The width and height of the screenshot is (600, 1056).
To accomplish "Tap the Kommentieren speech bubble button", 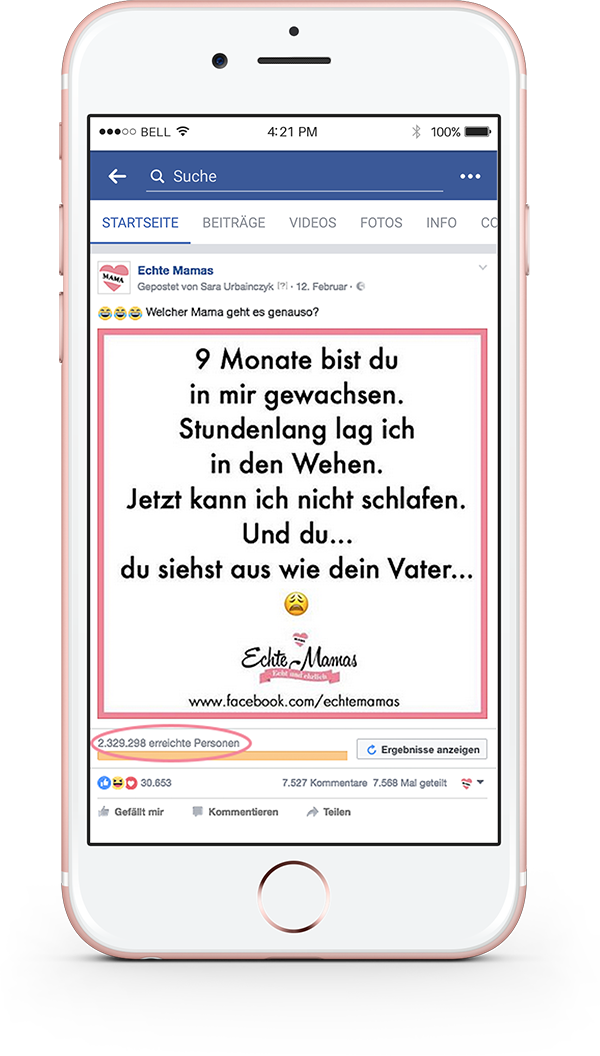I will 235,812.
